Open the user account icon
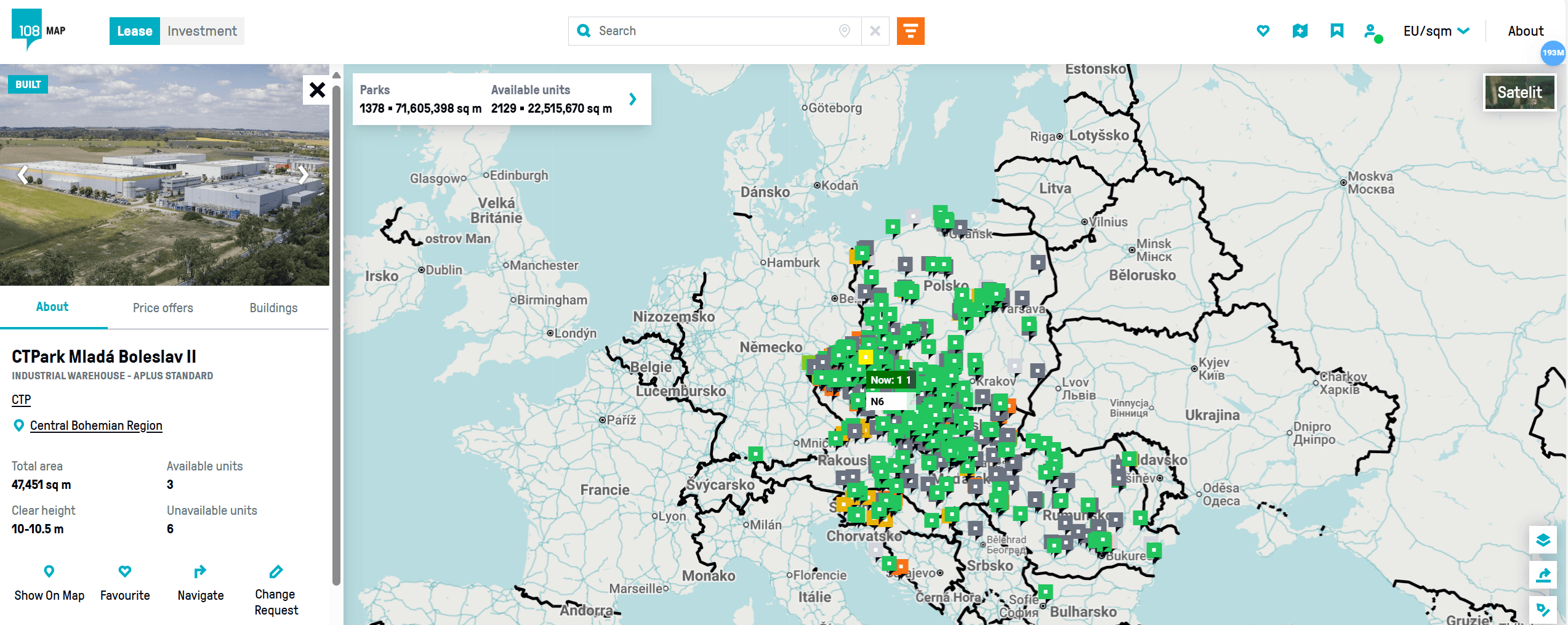 point(1371,31)
